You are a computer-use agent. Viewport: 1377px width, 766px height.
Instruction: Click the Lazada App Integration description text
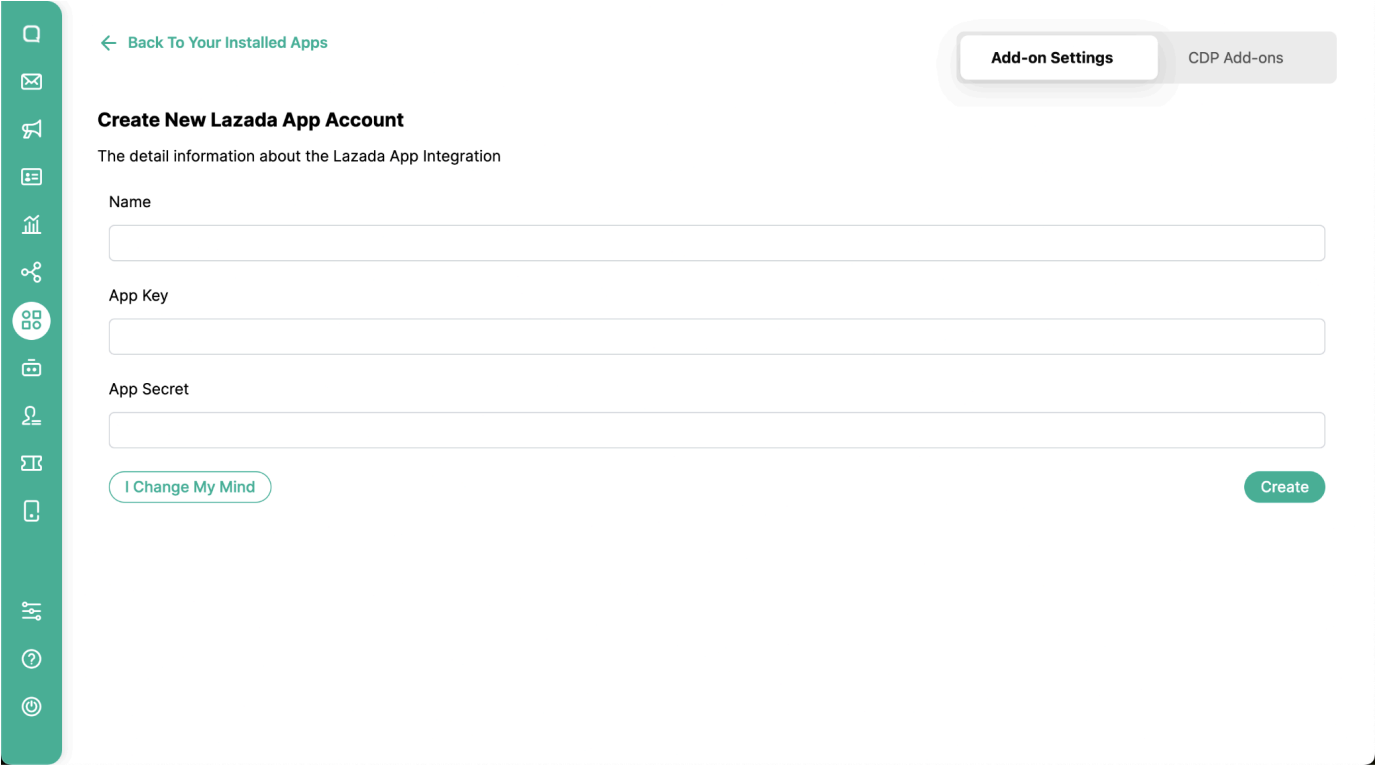pyautogui.click(x=299, y=156)
